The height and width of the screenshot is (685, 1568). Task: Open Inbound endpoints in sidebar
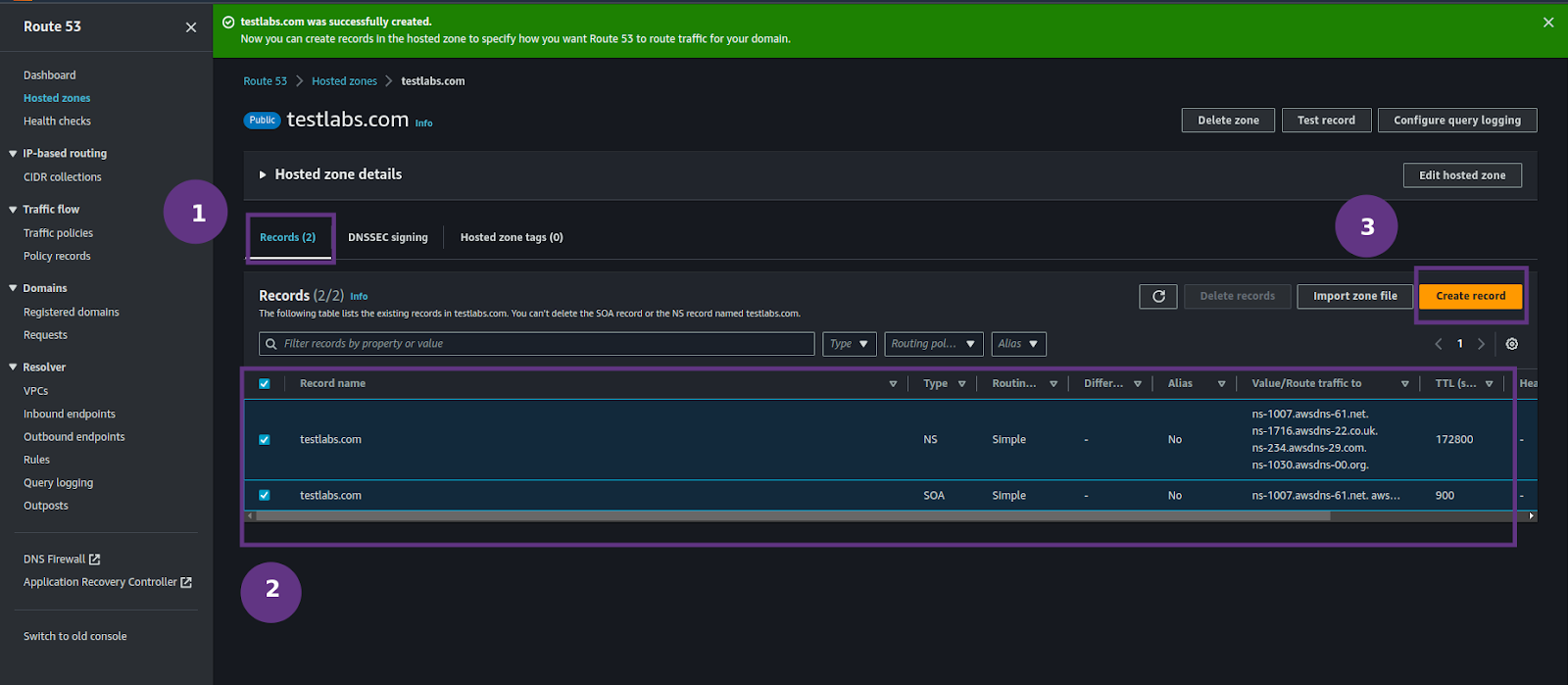tap(70, 415)
